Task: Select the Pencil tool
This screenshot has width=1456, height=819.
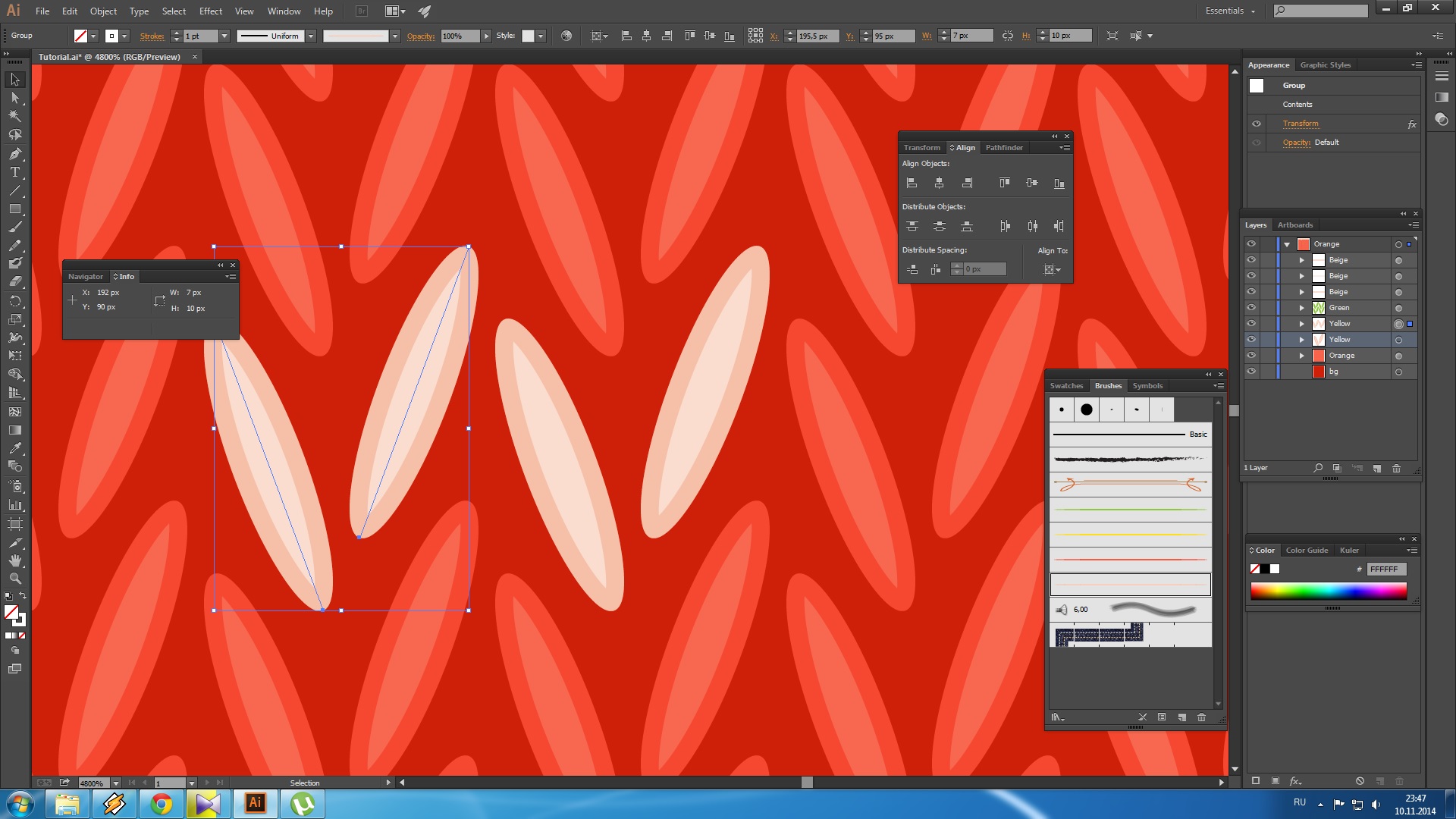Action: click(x=14, y=246)
